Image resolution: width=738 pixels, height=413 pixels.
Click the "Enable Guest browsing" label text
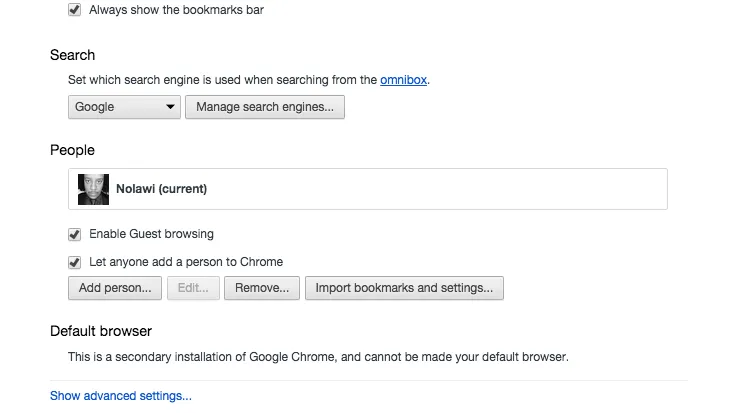coord(151,234)
